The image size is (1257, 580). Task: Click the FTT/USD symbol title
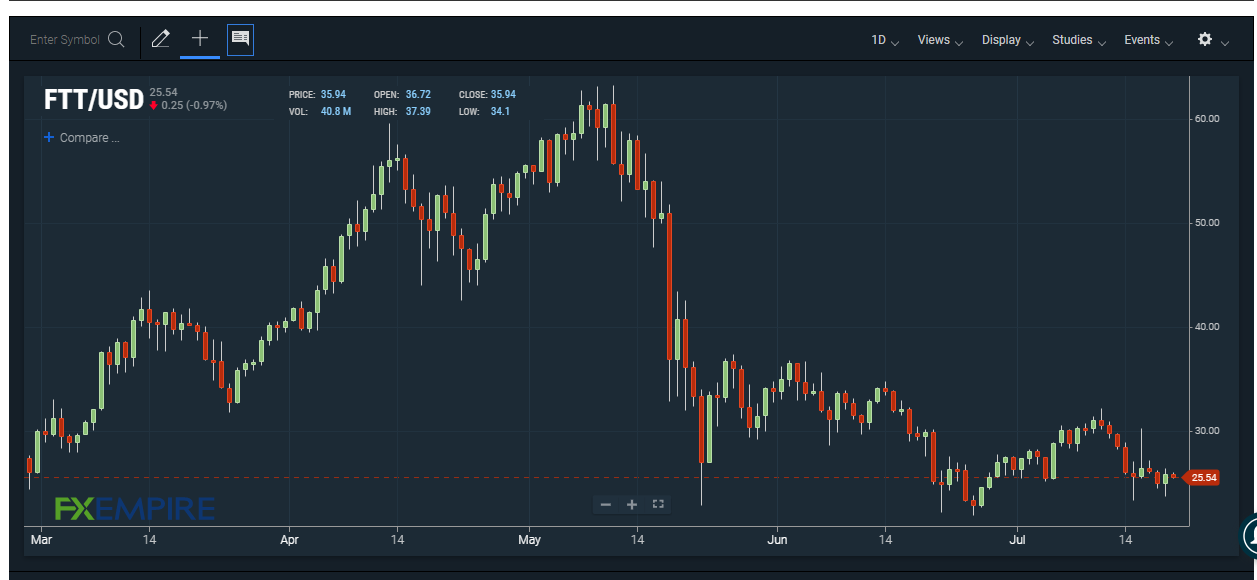click(x=94, y=100)
